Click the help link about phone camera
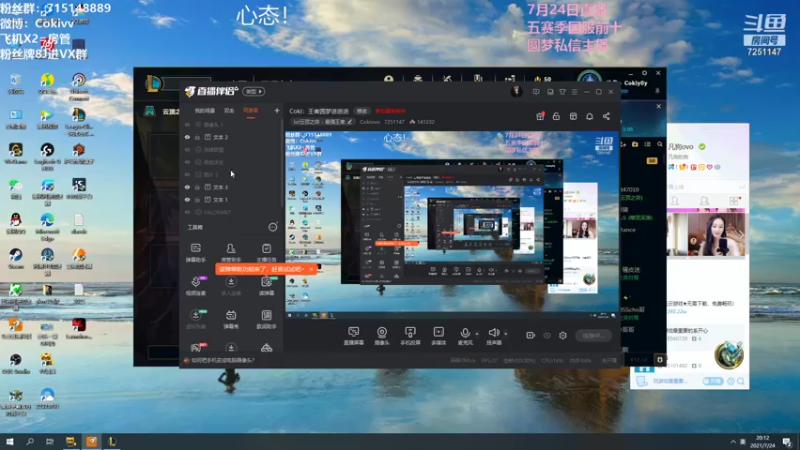Screen dimensions: 800x450 coord(222,360)
